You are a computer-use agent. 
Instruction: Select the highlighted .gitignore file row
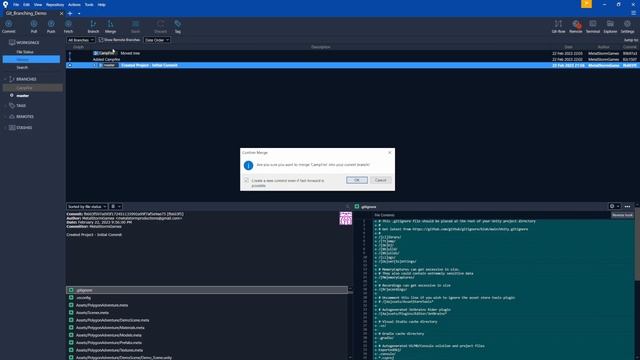(207, 290)
